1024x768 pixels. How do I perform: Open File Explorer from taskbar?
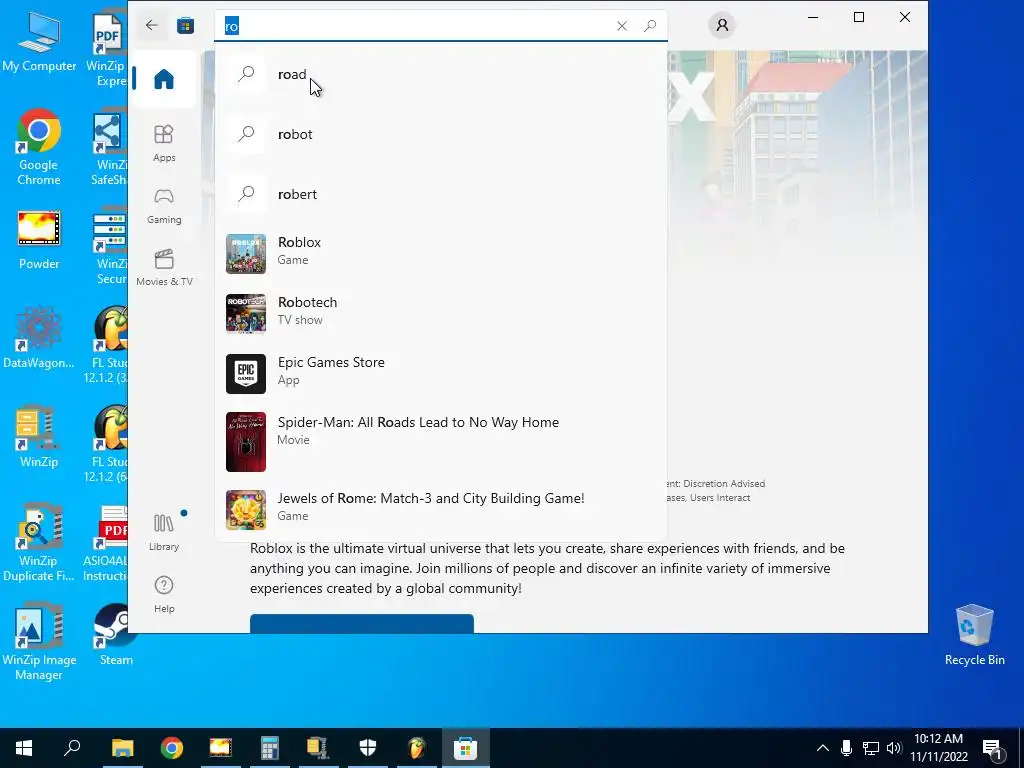click(122, 748)
